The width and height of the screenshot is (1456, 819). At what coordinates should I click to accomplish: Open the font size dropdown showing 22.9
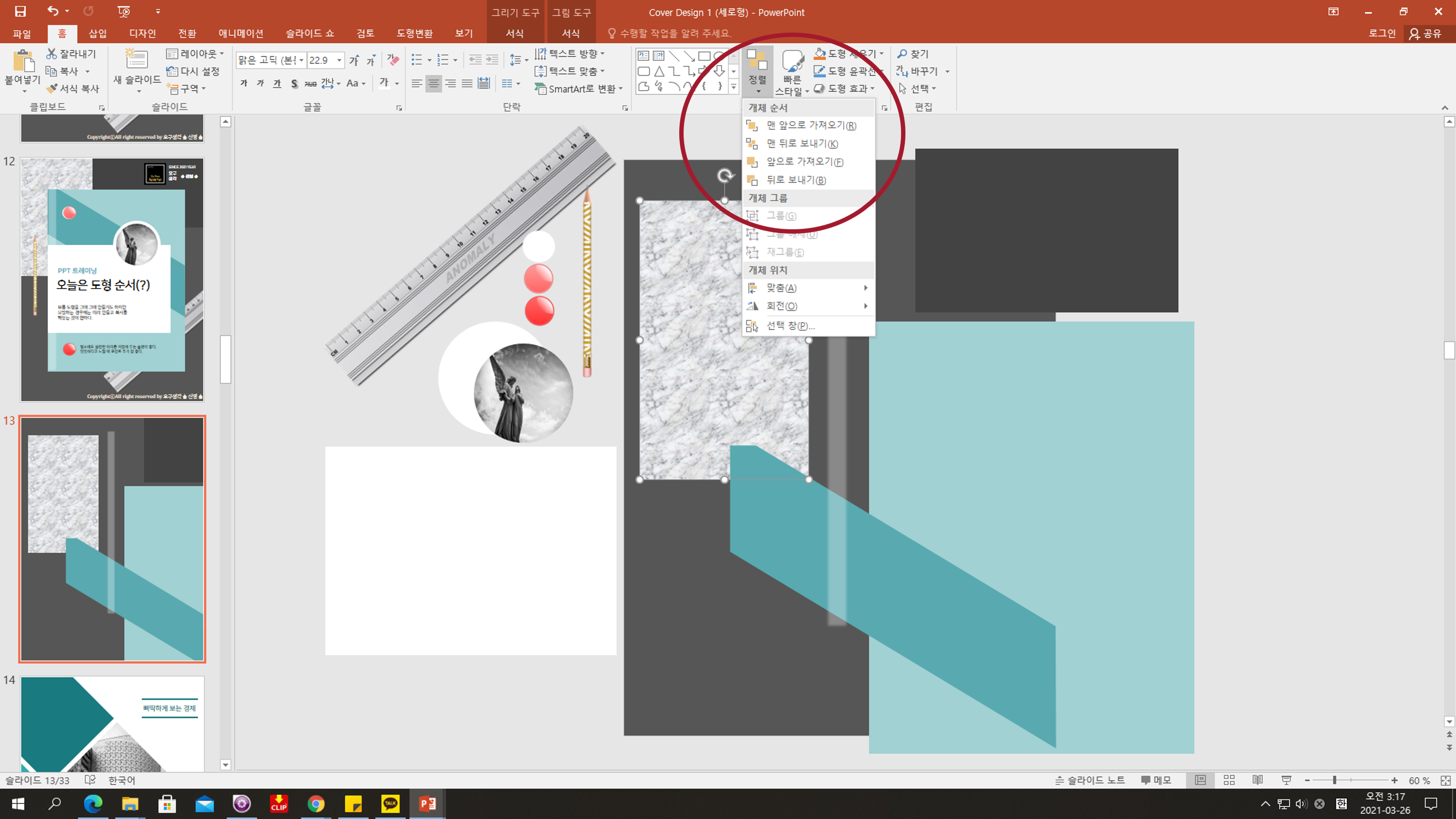click(x=339, y=60)
